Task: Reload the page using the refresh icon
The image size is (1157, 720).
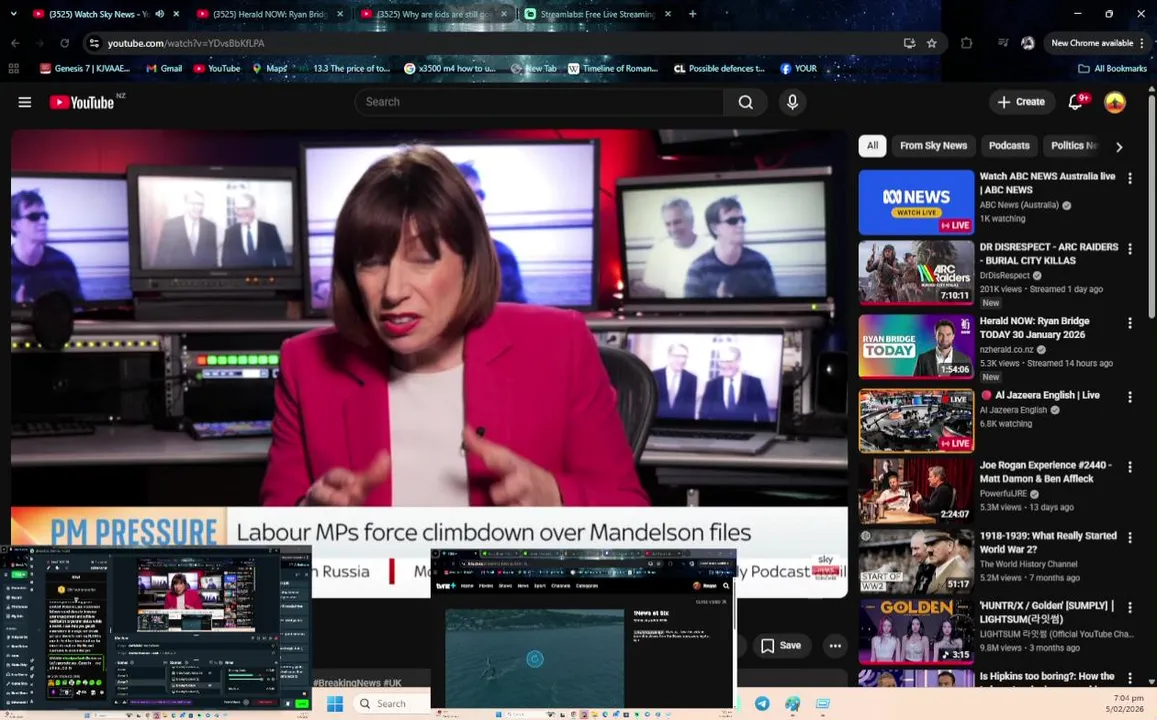Action: click(64, 43)
